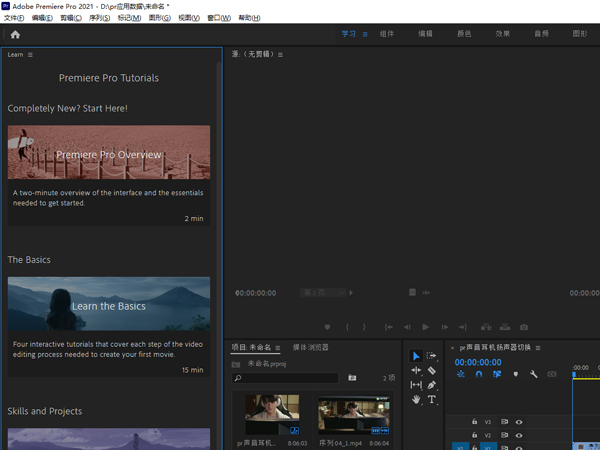Select the Razor tool
Image resolution: width=600 pixels, height=450 pixels.
pyautogui.click(x=431, y=370)
